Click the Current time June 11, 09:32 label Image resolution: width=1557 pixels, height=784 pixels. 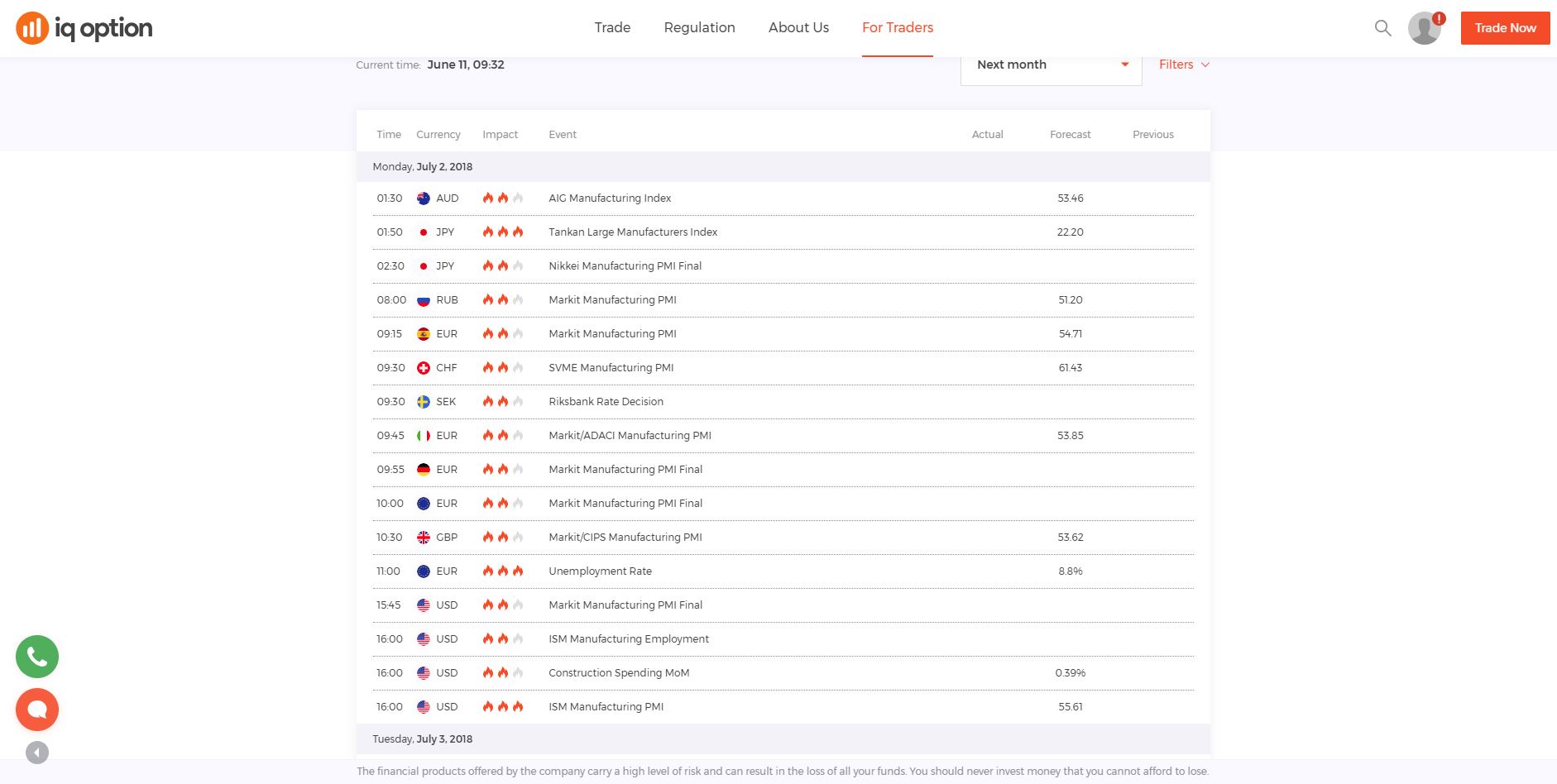click(x=430, y=65)
